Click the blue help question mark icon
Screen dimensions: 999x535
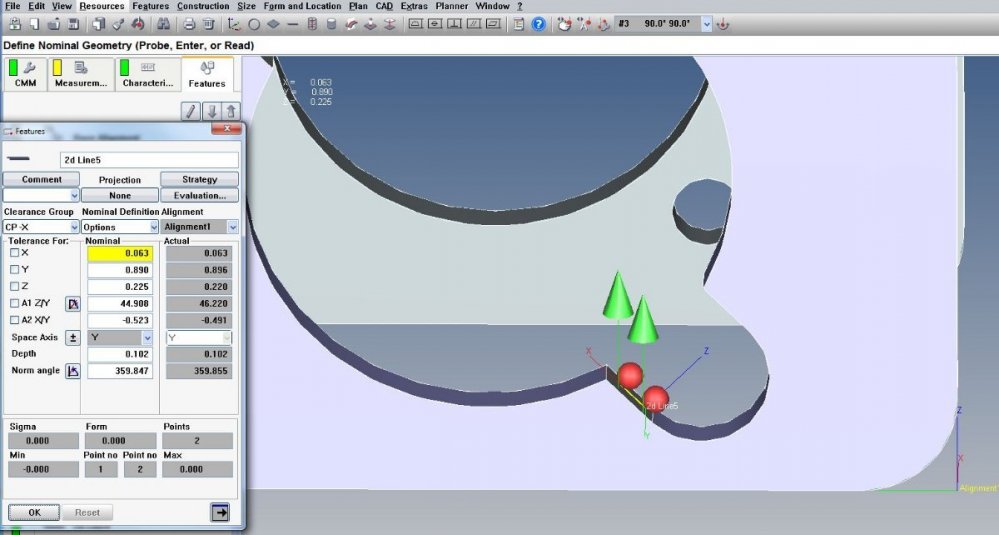coord(539,23)
